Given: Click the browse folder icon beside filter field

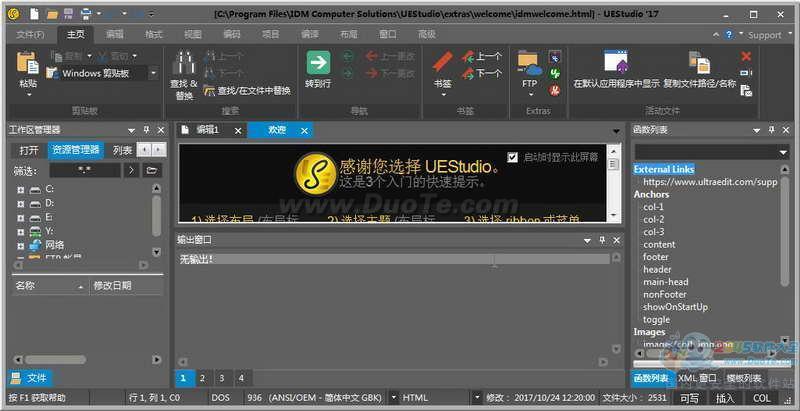Looking at the screenshot, I should pyautogui.click(x=151, y=170).
